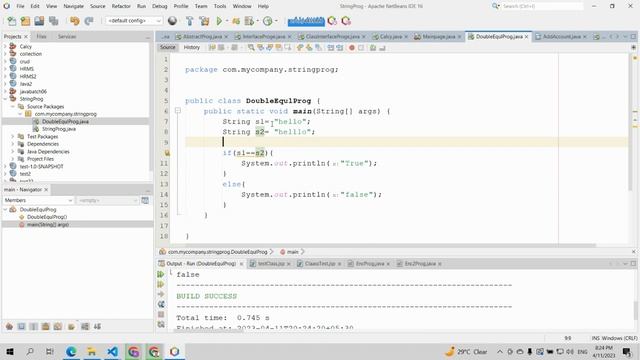Click the editor horizontal scrollbar

coord(376,245)
